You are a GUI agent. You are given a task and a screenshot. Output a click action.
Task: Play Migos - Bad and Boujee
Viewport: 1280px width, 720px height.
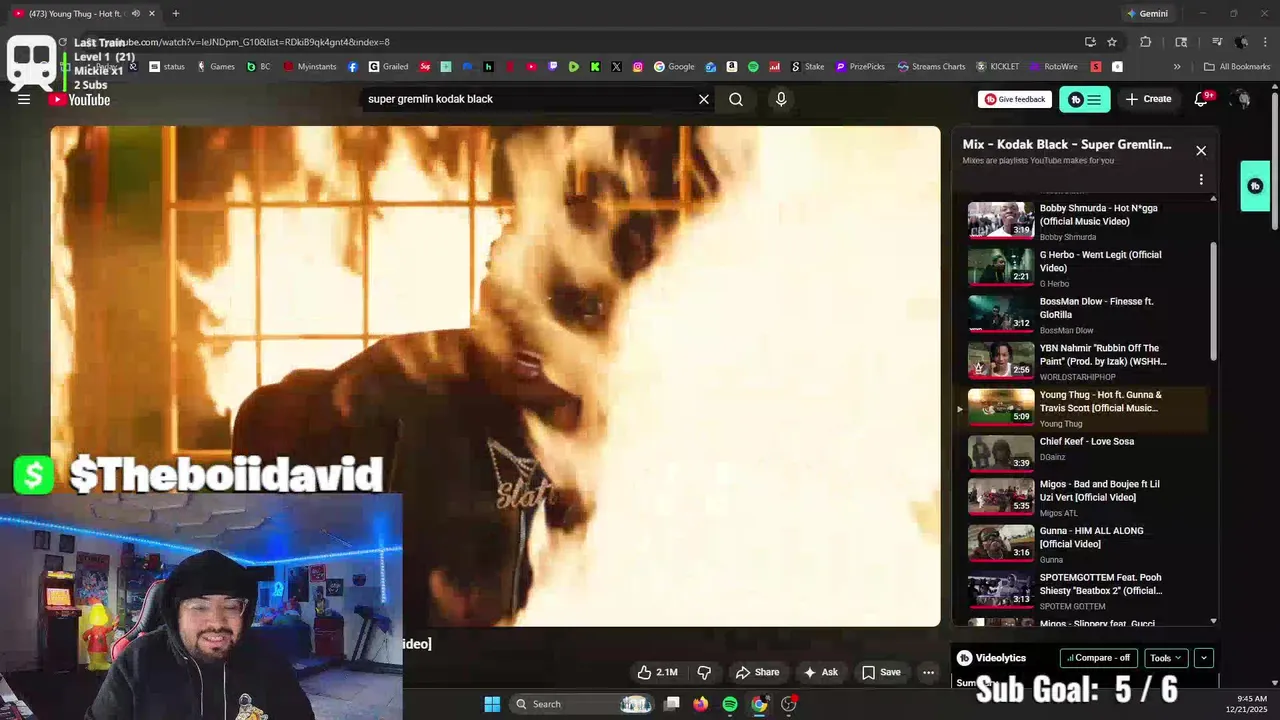1086,497
